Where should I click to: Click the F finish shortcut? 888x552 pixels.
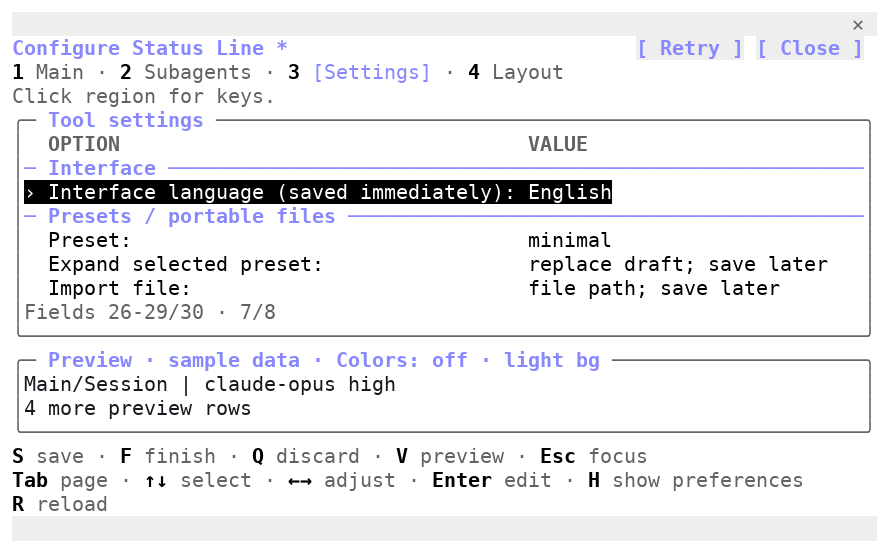tap(168, 456)
